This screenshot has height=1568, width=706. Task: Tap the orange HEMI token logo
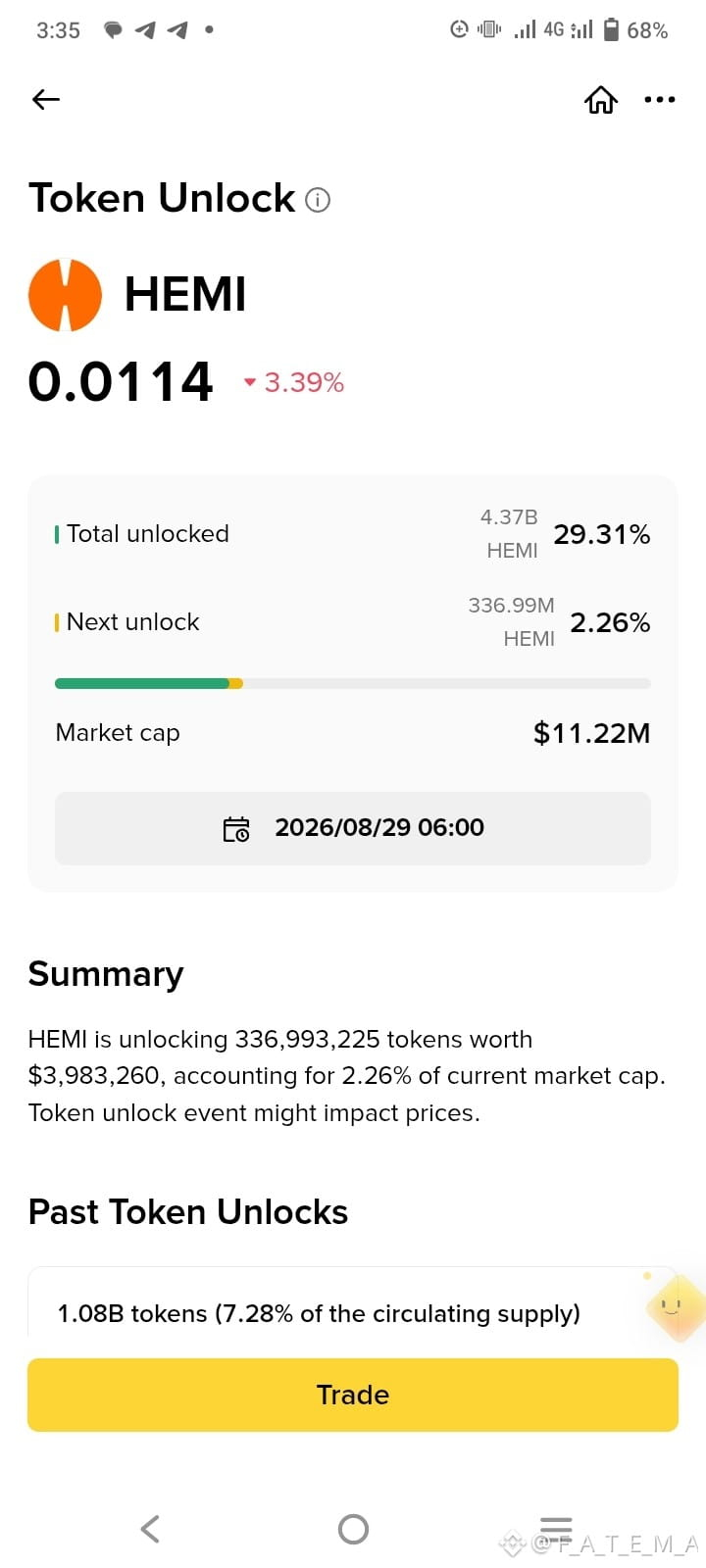tap(65, 295)
